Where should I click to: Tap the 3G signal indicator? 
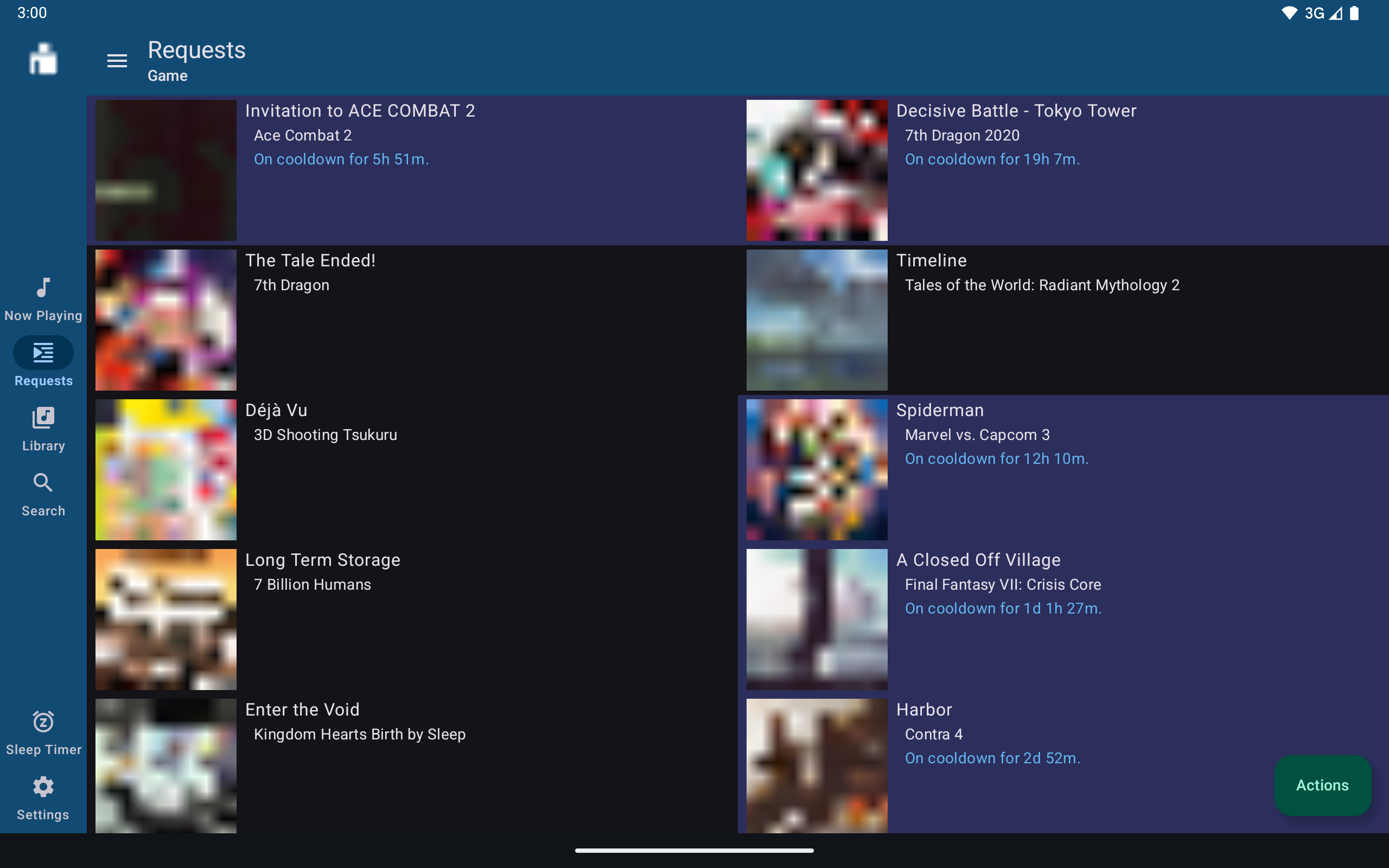(1322, 13)
